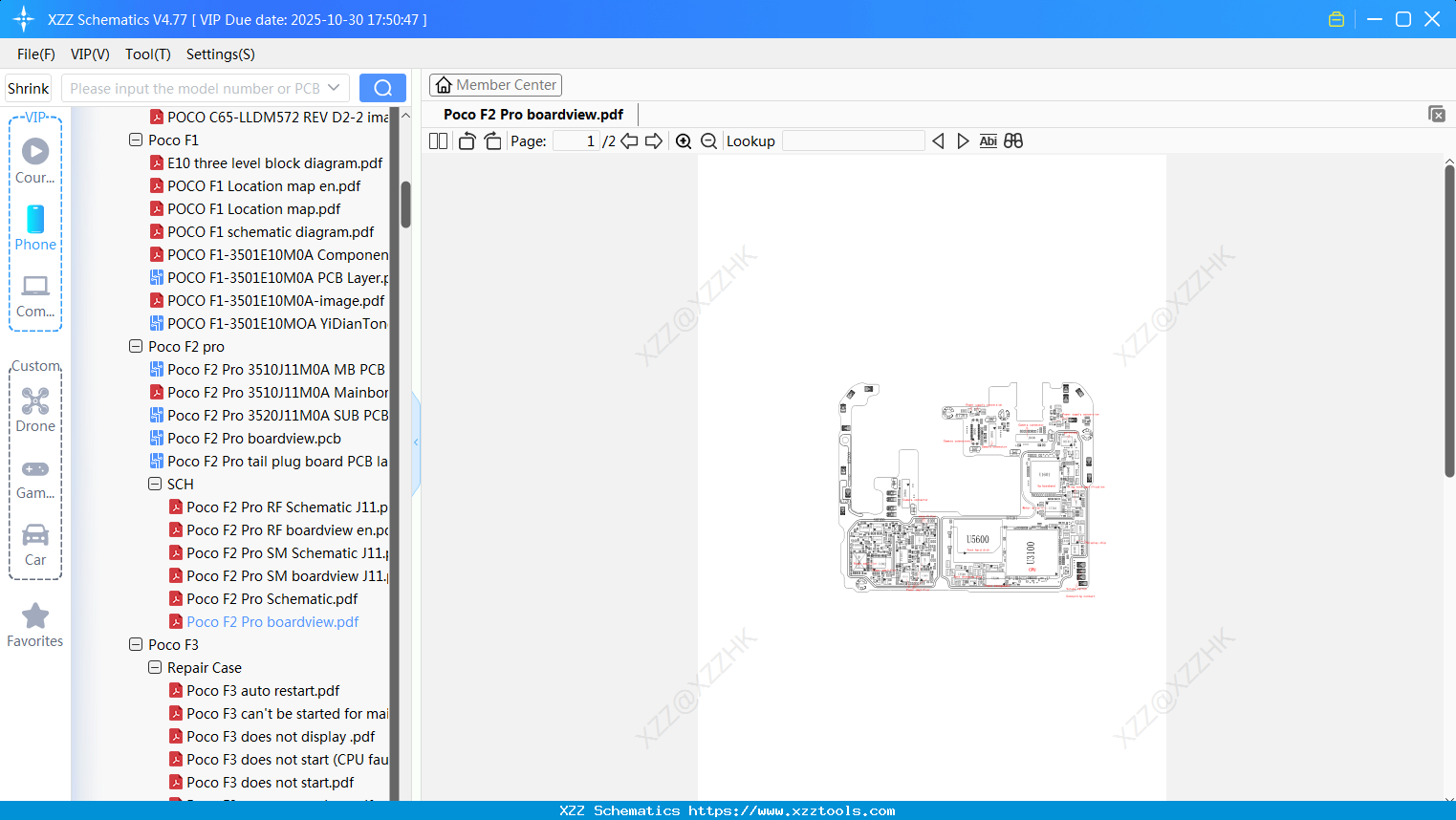Select the Computer category icon

pos(35,296)
